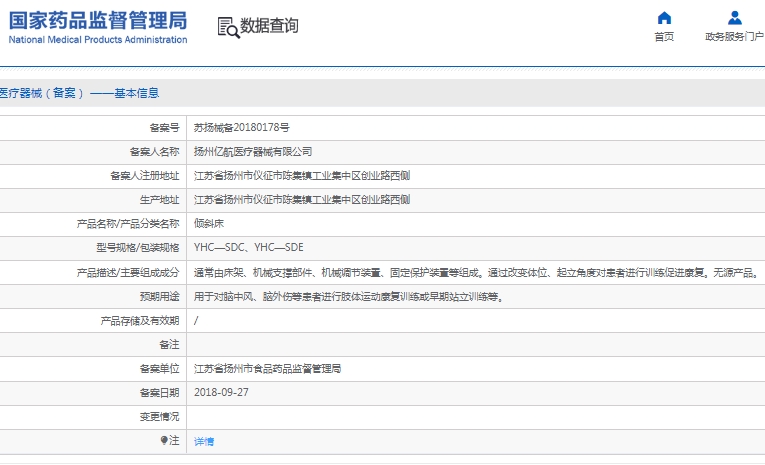Click the 备案号 row label

[x=164, y=128]
